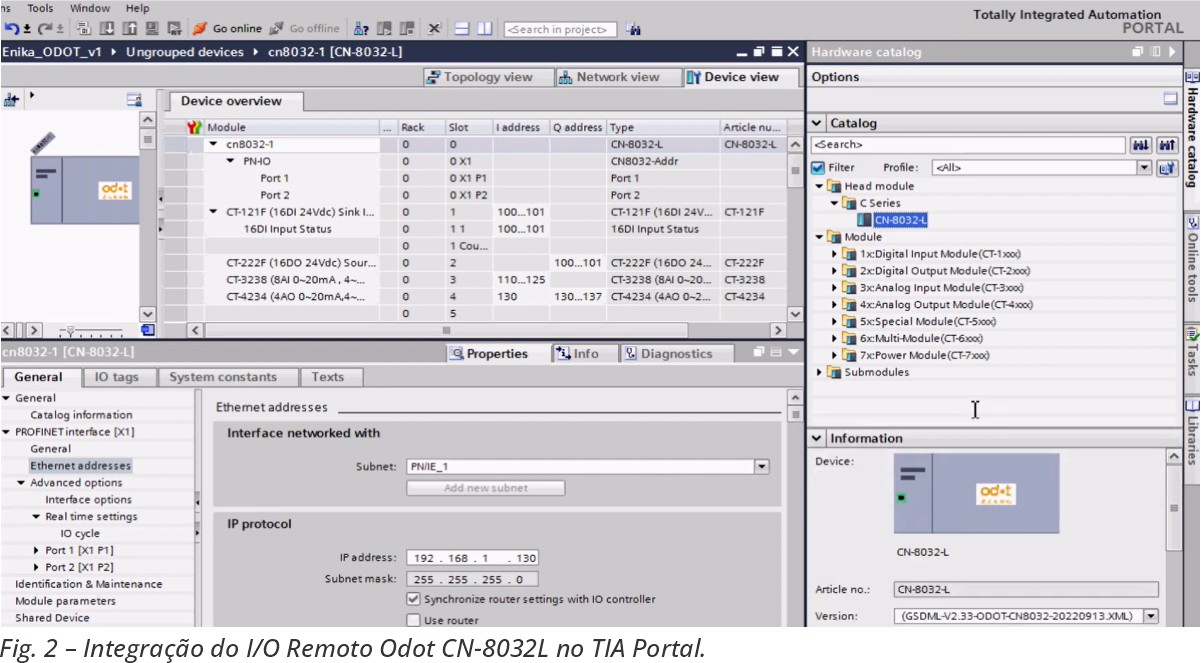Click the search button beside Search in project
Image resolution: width=1201 pixels, height=663 pixels.
[633, 28]
